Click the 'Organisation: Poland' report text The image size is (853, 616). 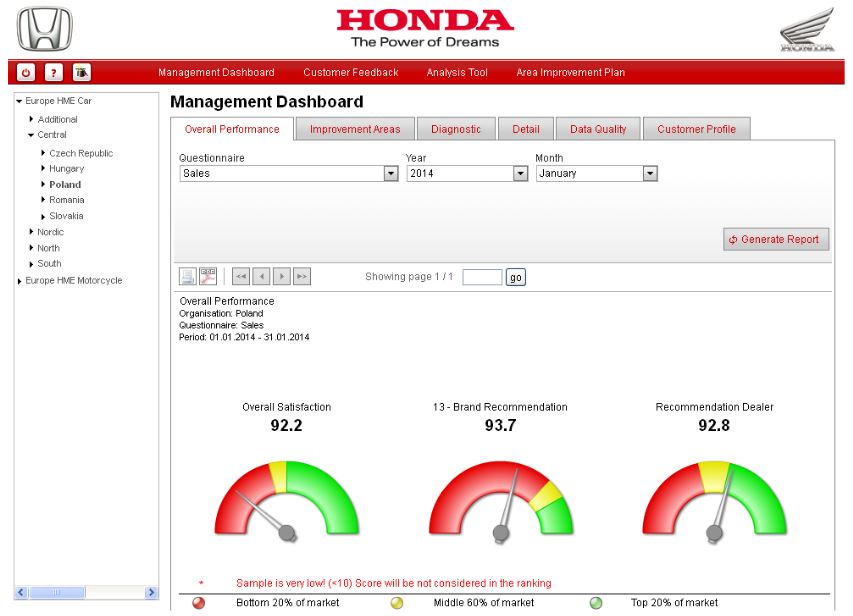[221, 313]
